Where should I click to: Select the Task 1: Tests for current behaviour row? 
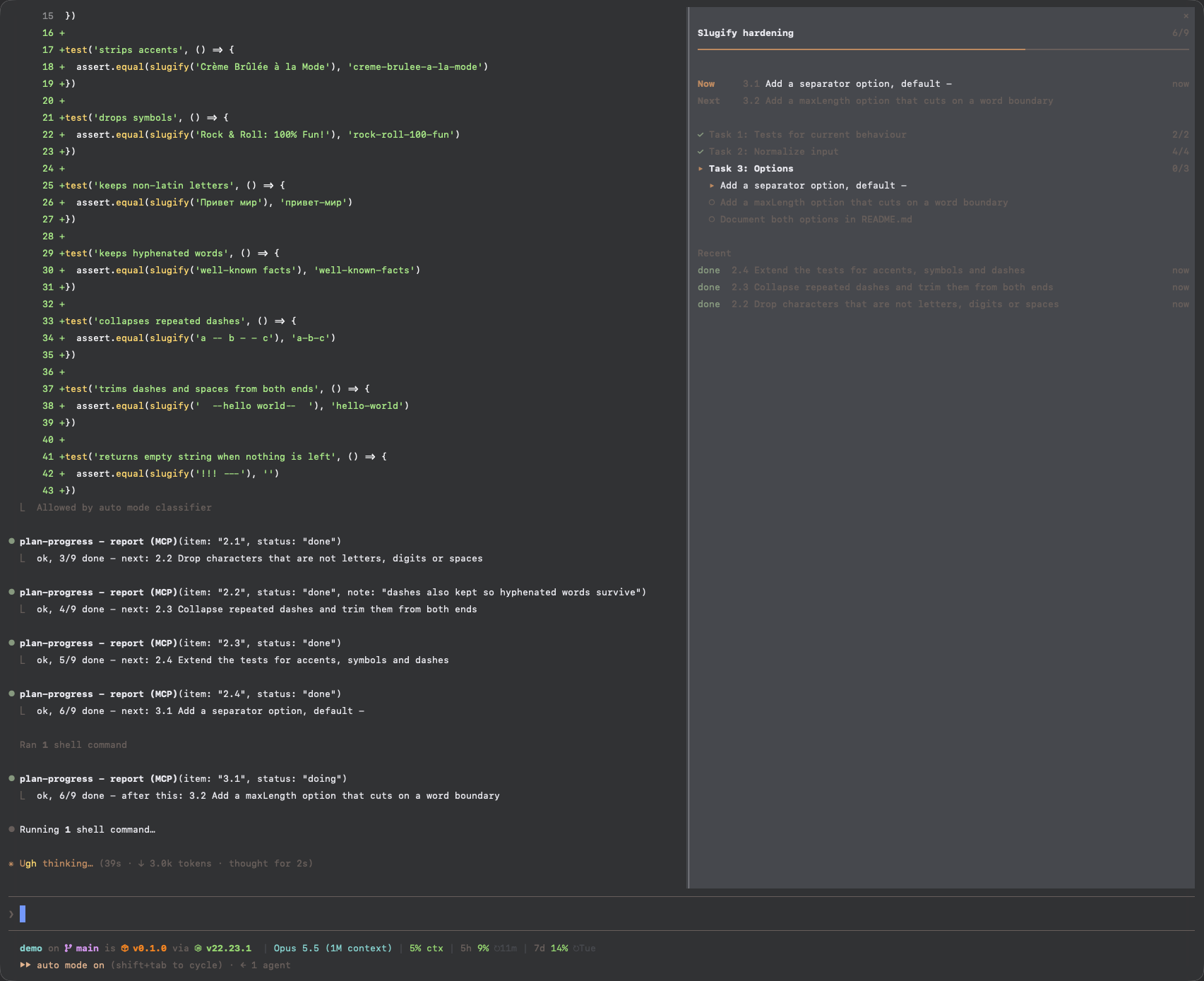pos(943,135)
